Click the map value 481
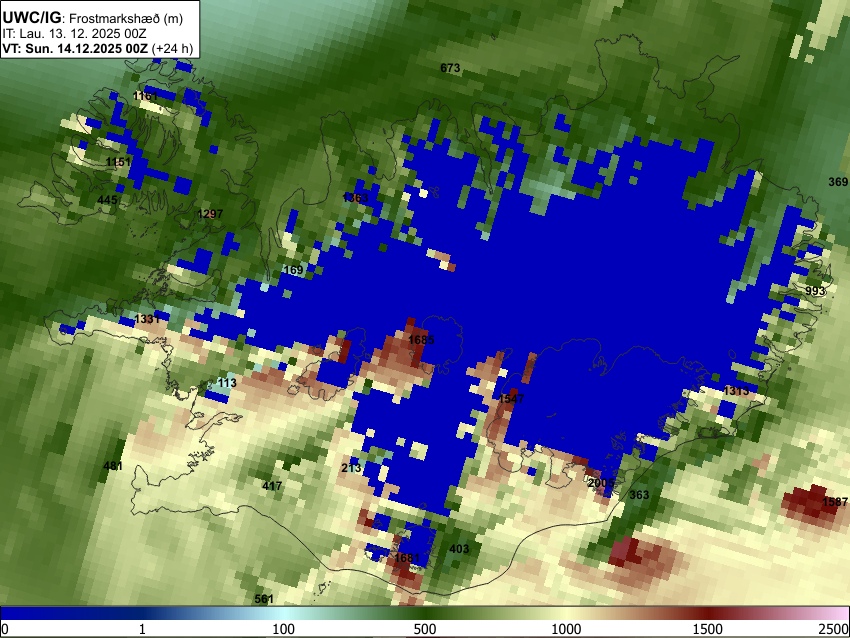This screenshot has width=850, height=638. click(113, 466)
